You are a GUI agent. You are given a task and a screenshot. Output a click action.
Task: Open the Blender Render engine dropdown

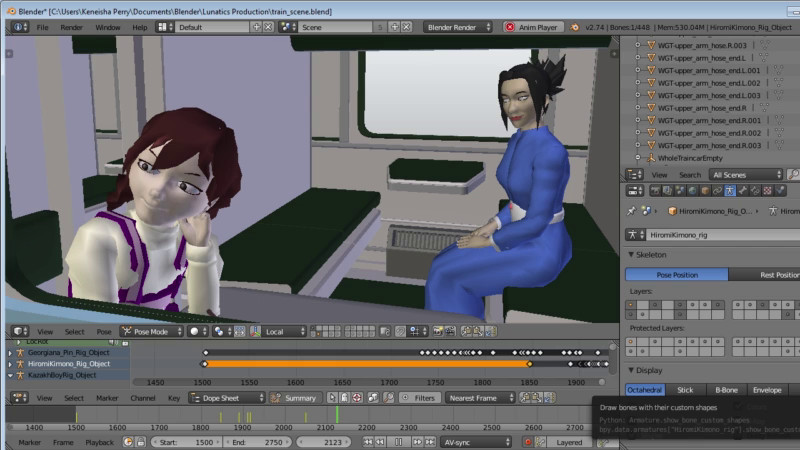coord(458,27)
